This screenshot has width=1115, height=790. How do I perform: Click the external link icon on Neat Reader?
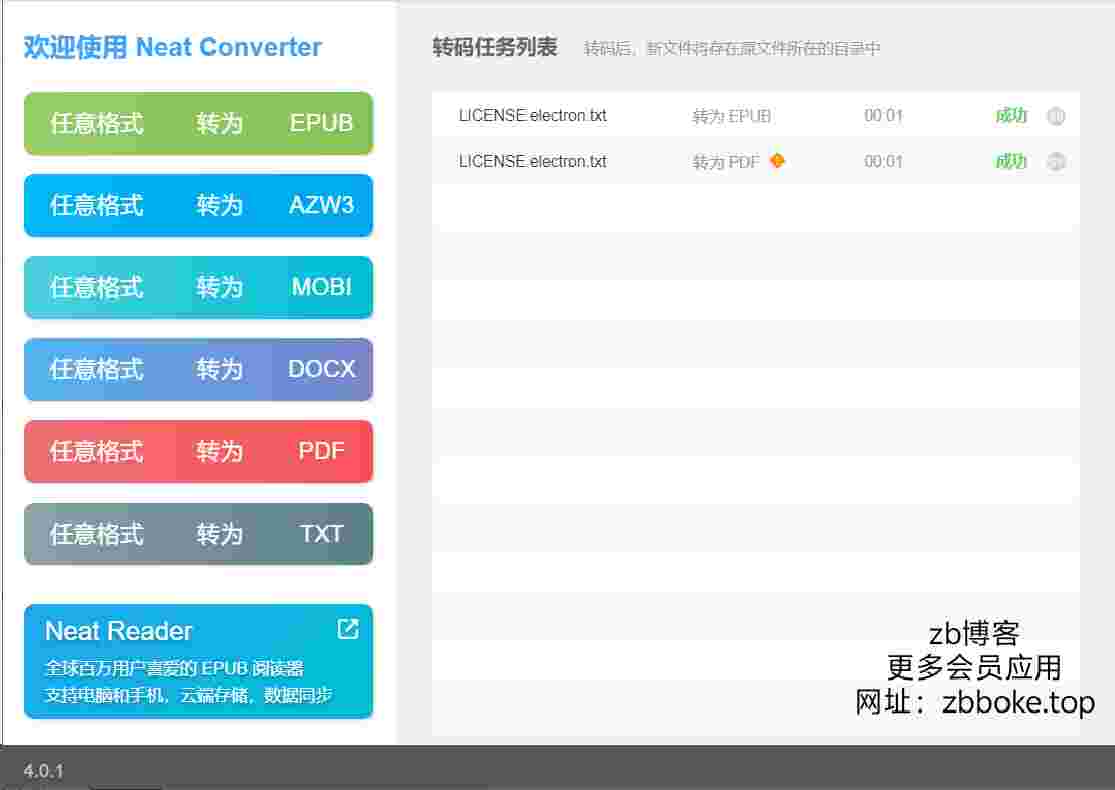[348, 629]
